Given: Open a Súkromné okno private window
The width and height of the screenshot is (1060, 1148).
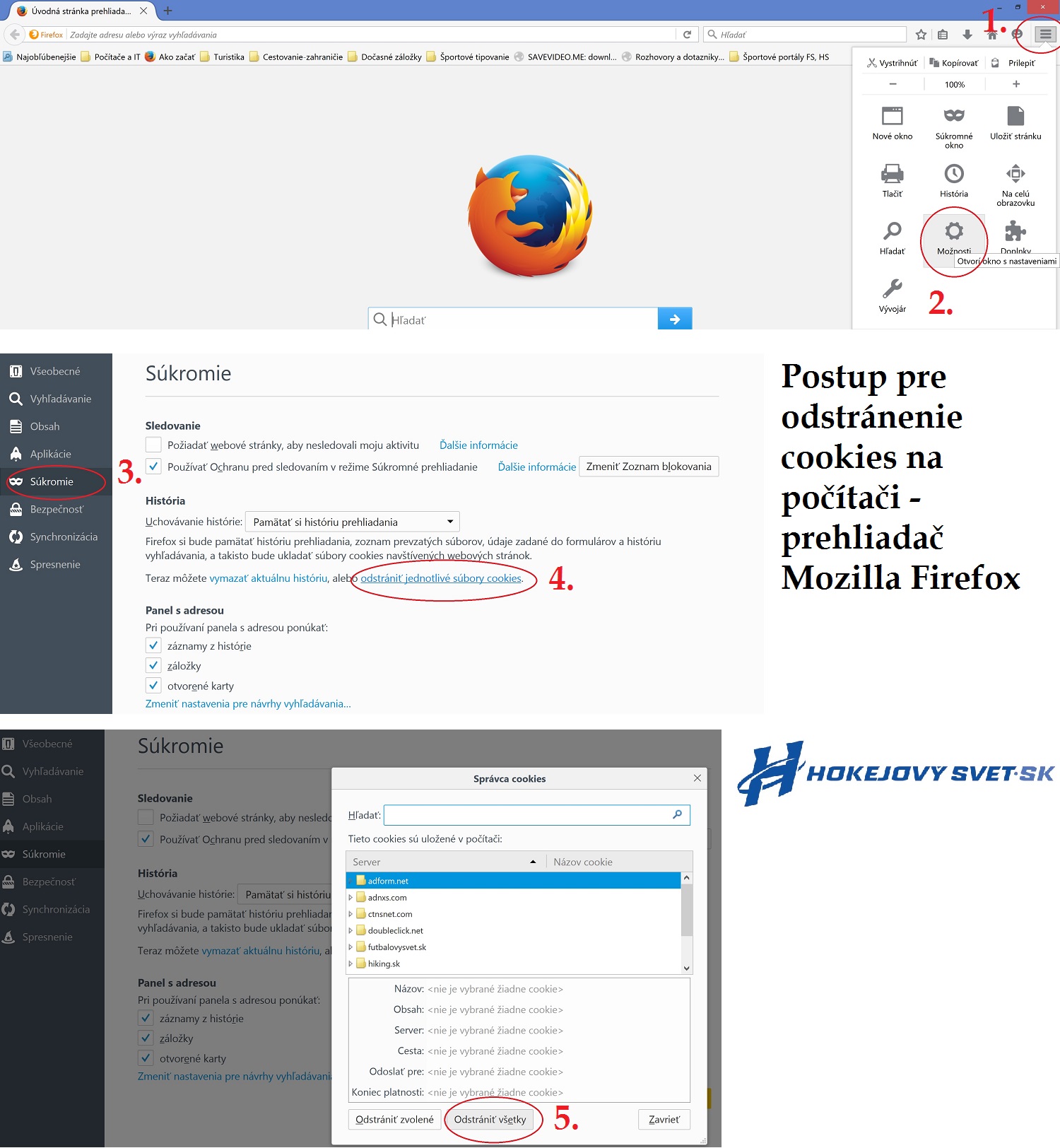Looking at the screenshot, I should (954, 116).
